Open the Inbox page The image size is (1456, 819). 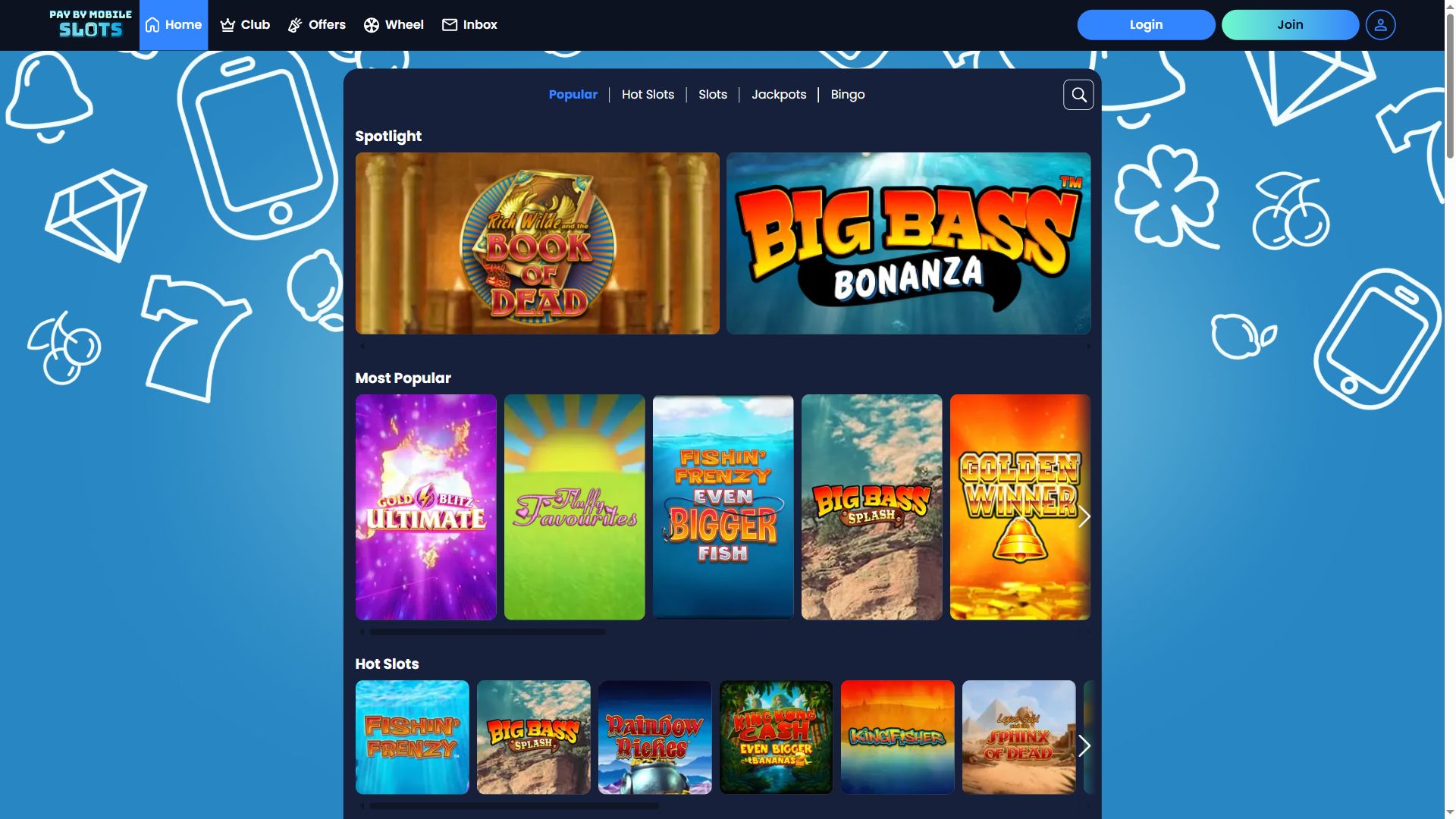pyautogui.click(x=469, y=25)
